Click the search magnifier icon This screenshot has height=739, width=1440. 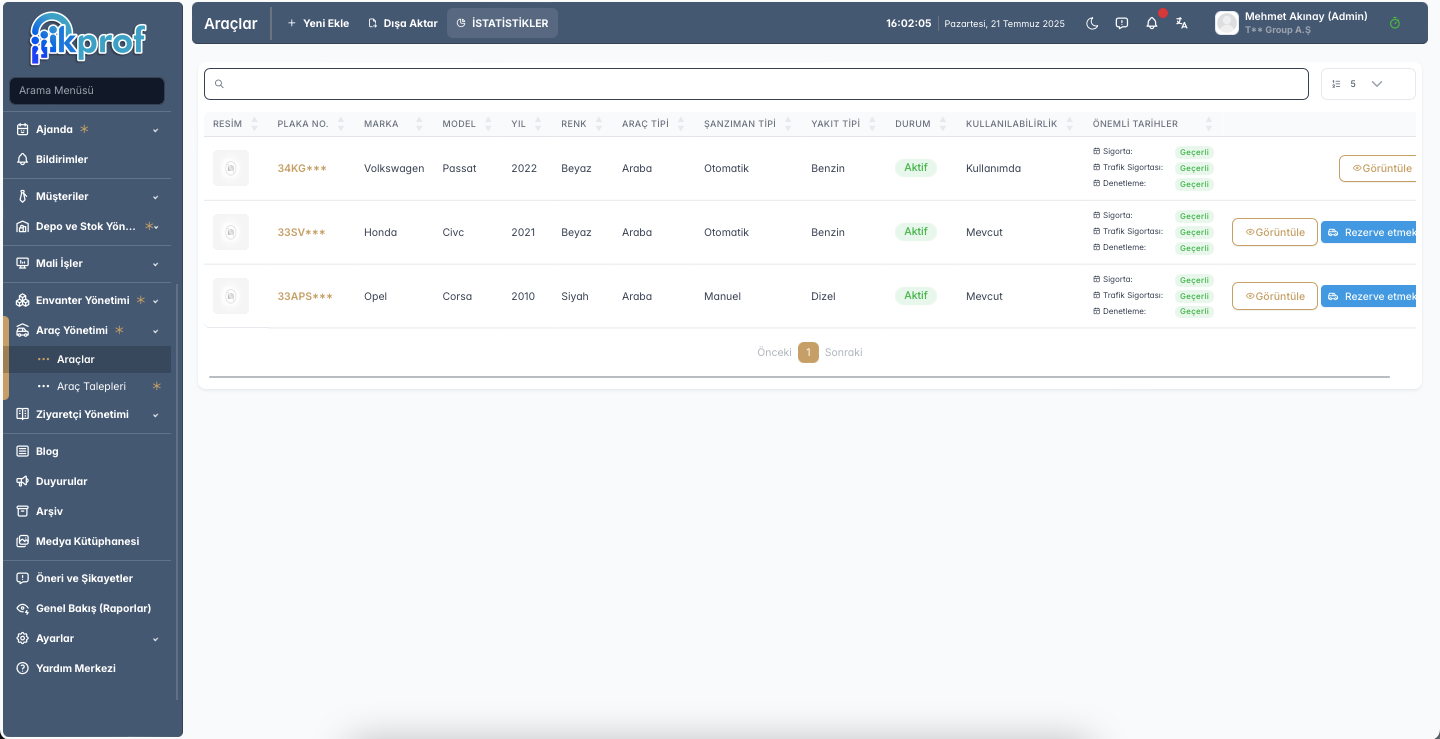coord(219,84)
